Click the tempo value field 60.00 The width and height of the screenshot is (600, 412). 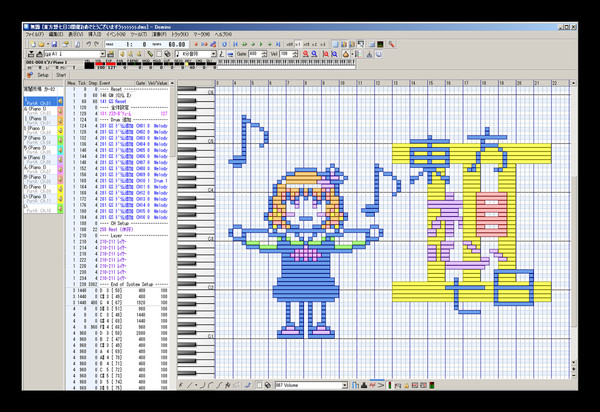pyautogui.click(x=177, y=44)
